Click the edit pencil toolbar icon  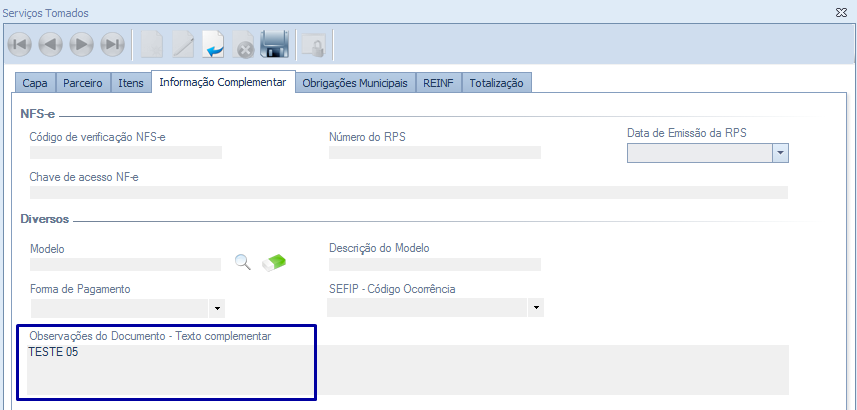(183, 45)
